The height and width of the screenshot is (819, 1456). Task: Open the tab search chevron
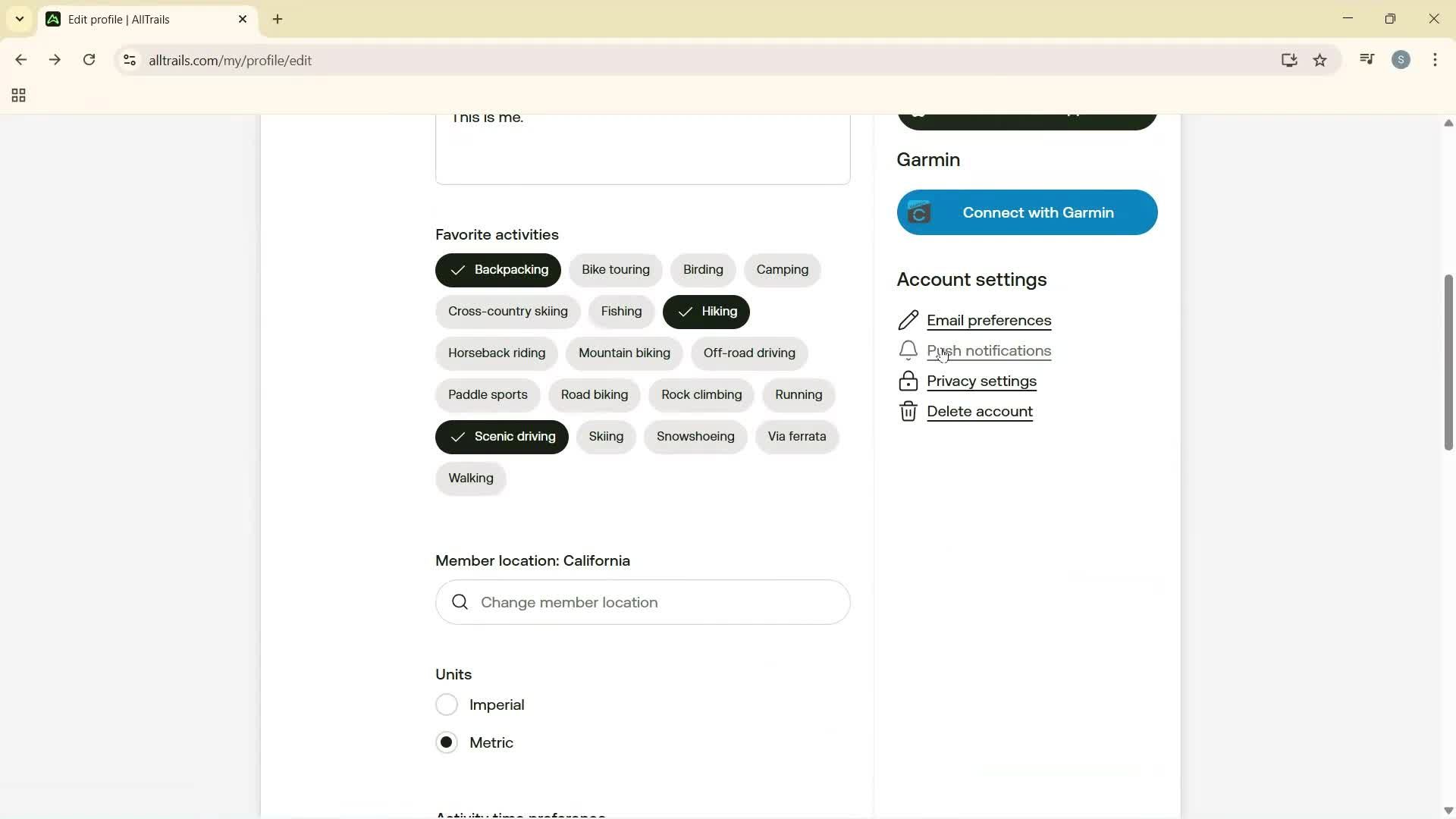point(19,19)
